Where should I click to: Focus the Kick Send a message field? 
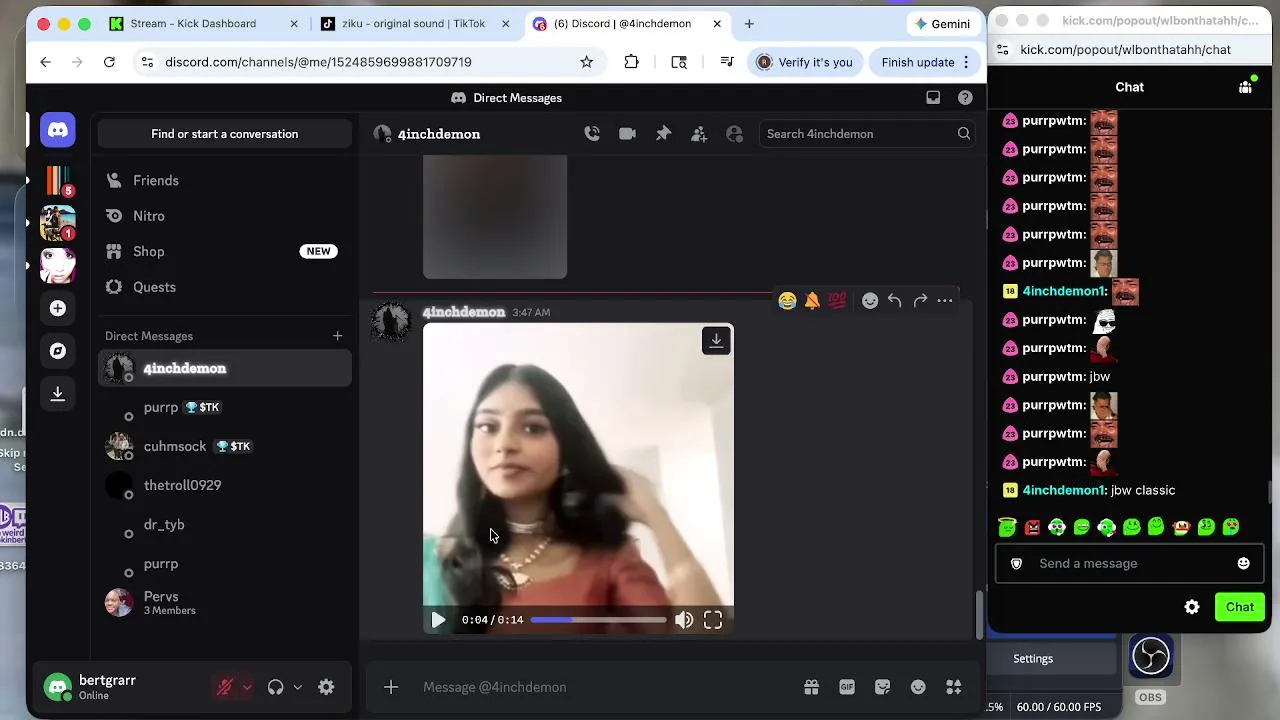point(1130,564)
